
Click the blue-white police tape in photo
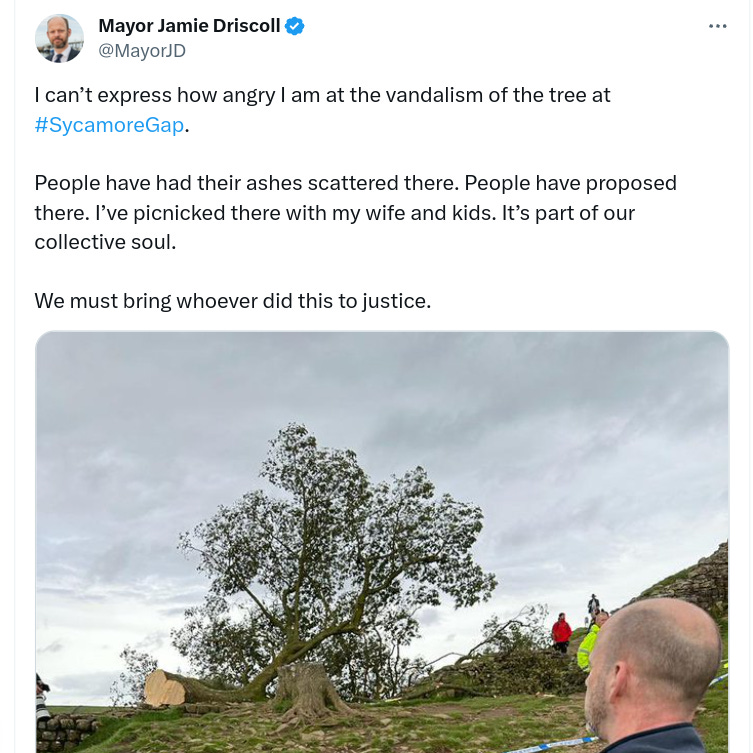tap(552, 745)
